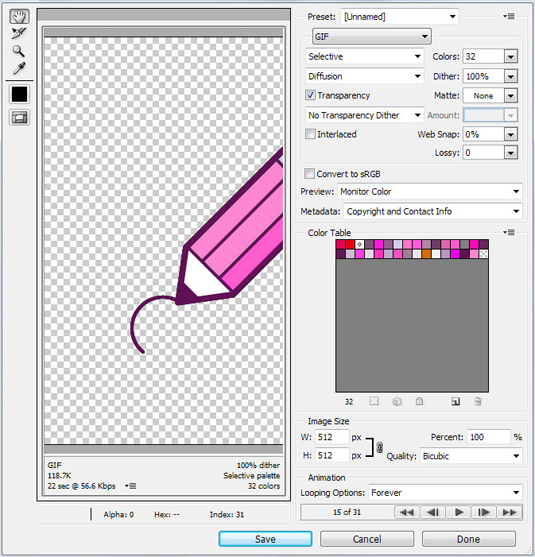Click the Percent input field
The image size is (535, 557).
(488, 437)
